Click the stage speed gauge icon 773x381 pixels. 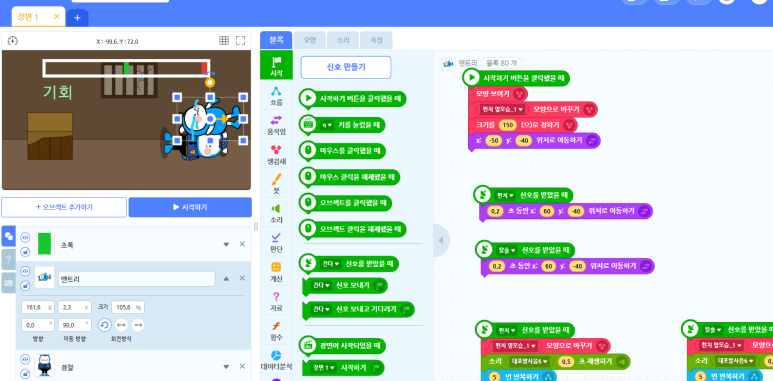pyautogui.click(x=13, y=41)
